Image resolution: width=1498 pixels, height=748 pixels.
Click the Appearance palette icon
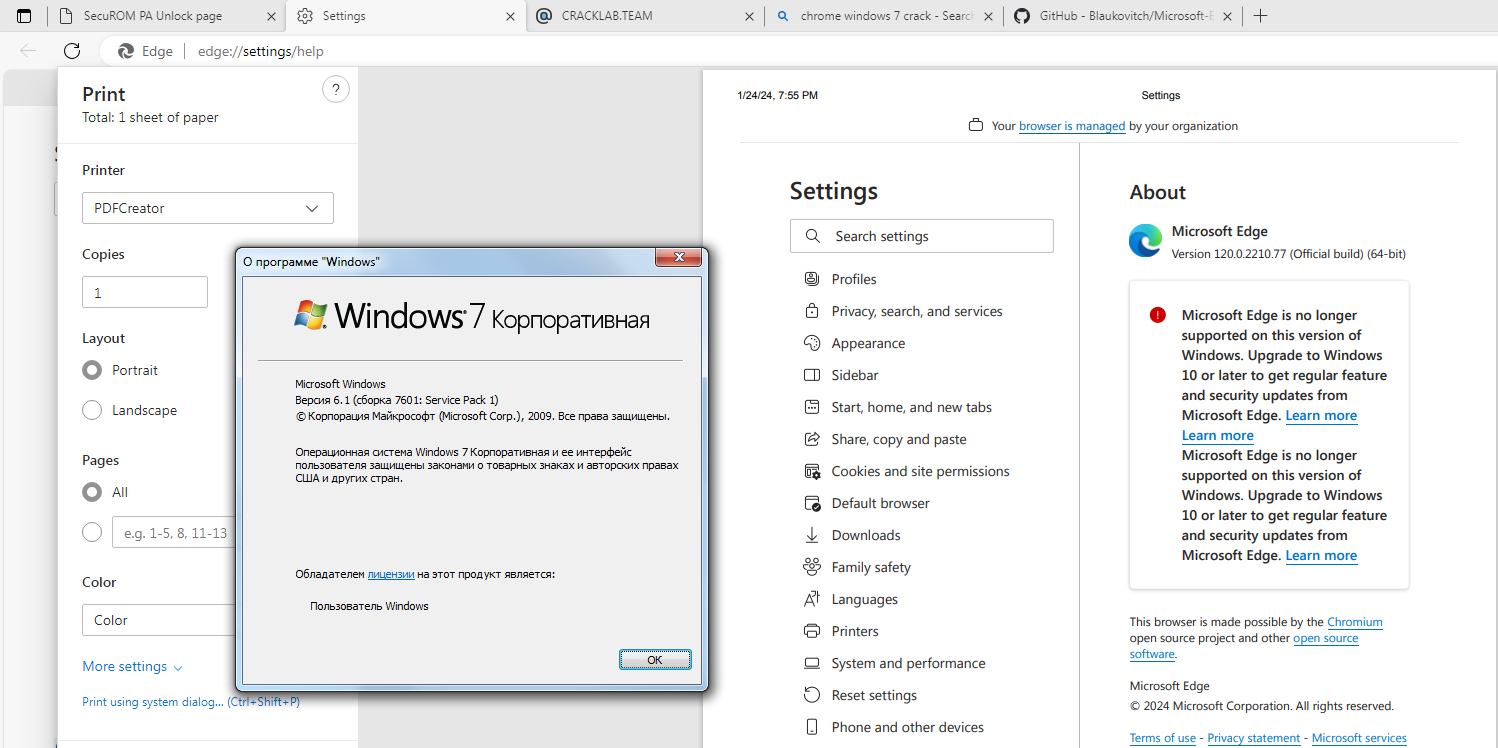(x=812, y=343)
